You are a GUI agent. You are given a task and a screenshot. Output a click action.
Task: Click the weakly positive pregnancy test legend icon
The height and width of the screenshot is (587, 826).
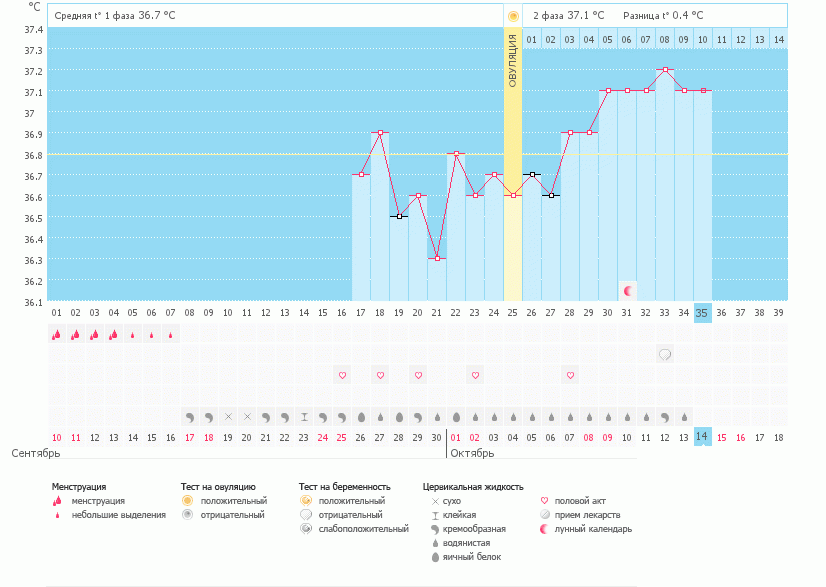point(306,529)
